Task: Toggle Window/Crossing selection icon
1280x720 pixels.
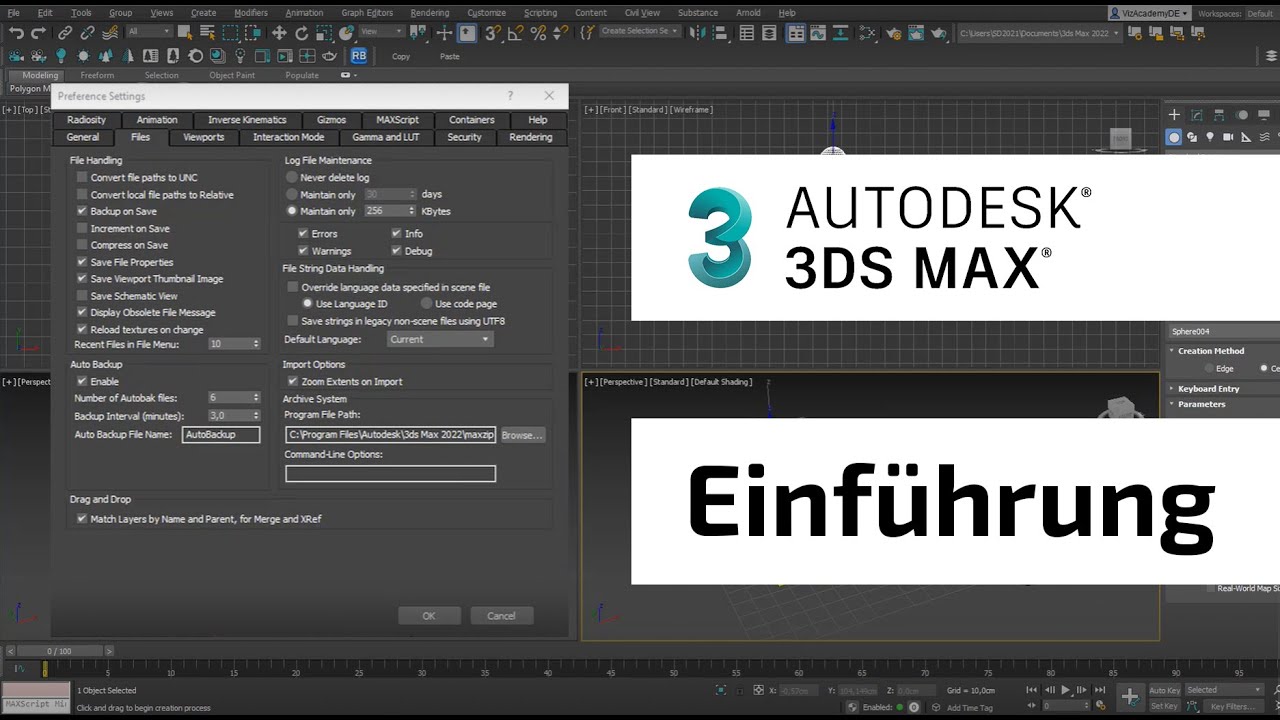Action: [255, 33]
